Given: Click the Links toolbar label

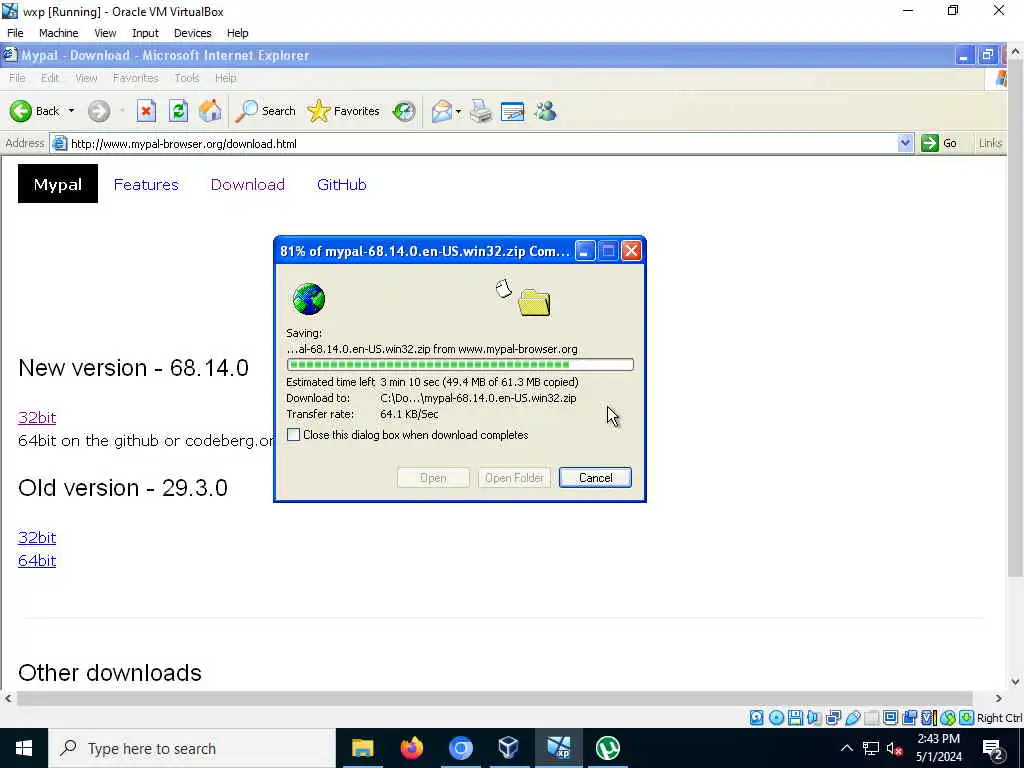Looking at the screenshot, I should [990, 143].
